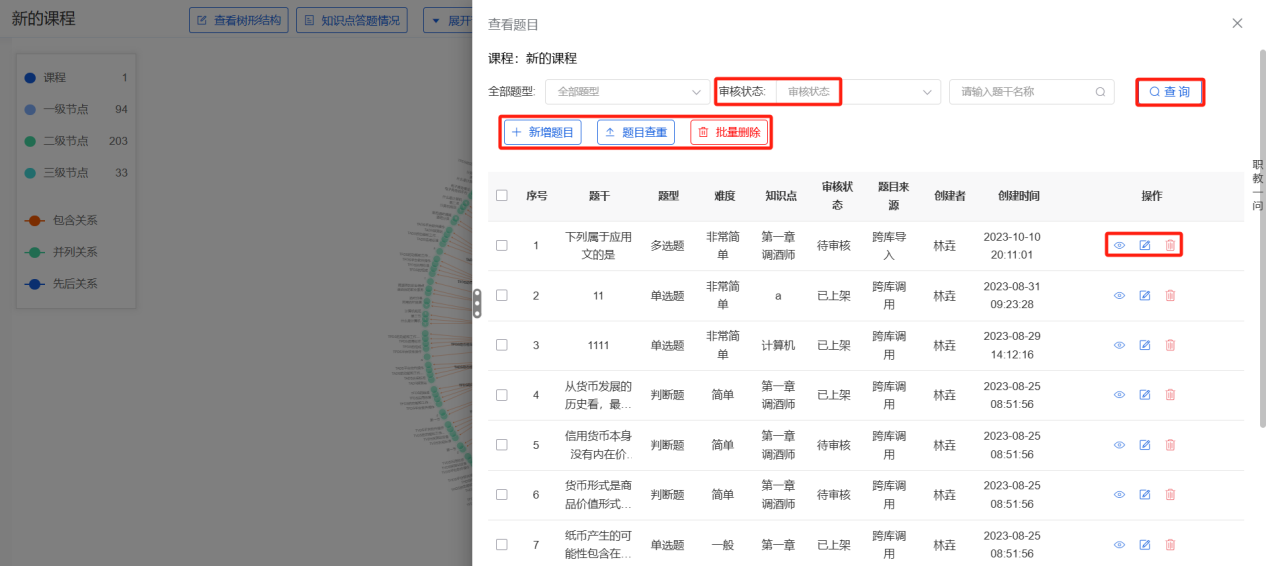Edit question row 7 pencil icon
The image size is (1266, 566).
tap(1145, 545)
